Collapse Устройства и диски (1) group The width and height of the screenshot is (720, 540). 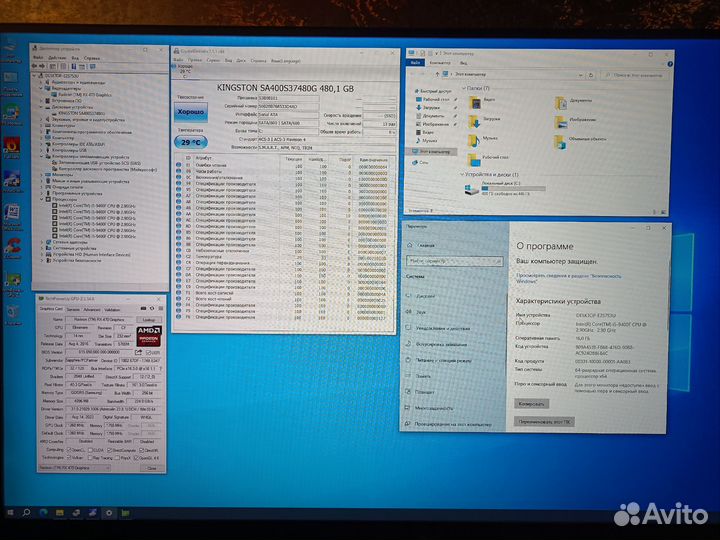[462, 174]
